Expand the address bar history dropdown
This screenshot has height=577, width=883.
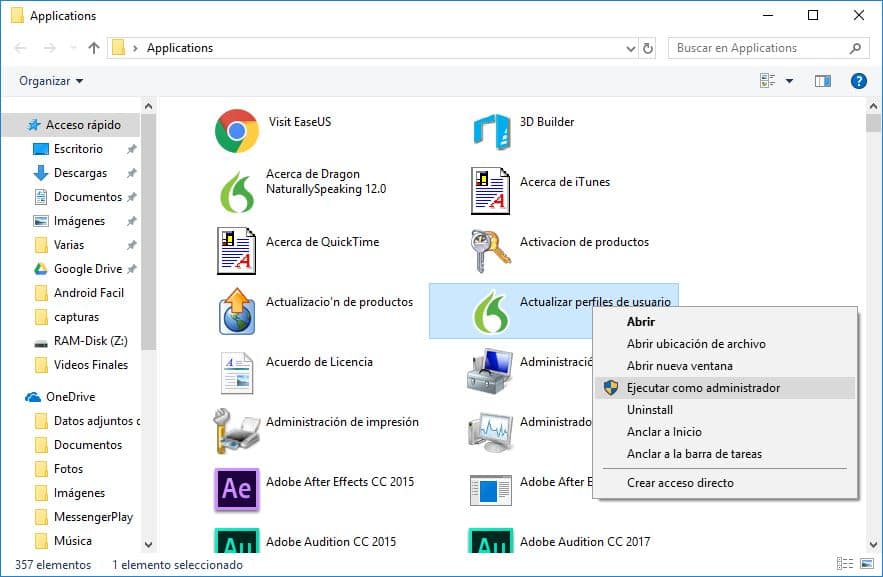630,47
